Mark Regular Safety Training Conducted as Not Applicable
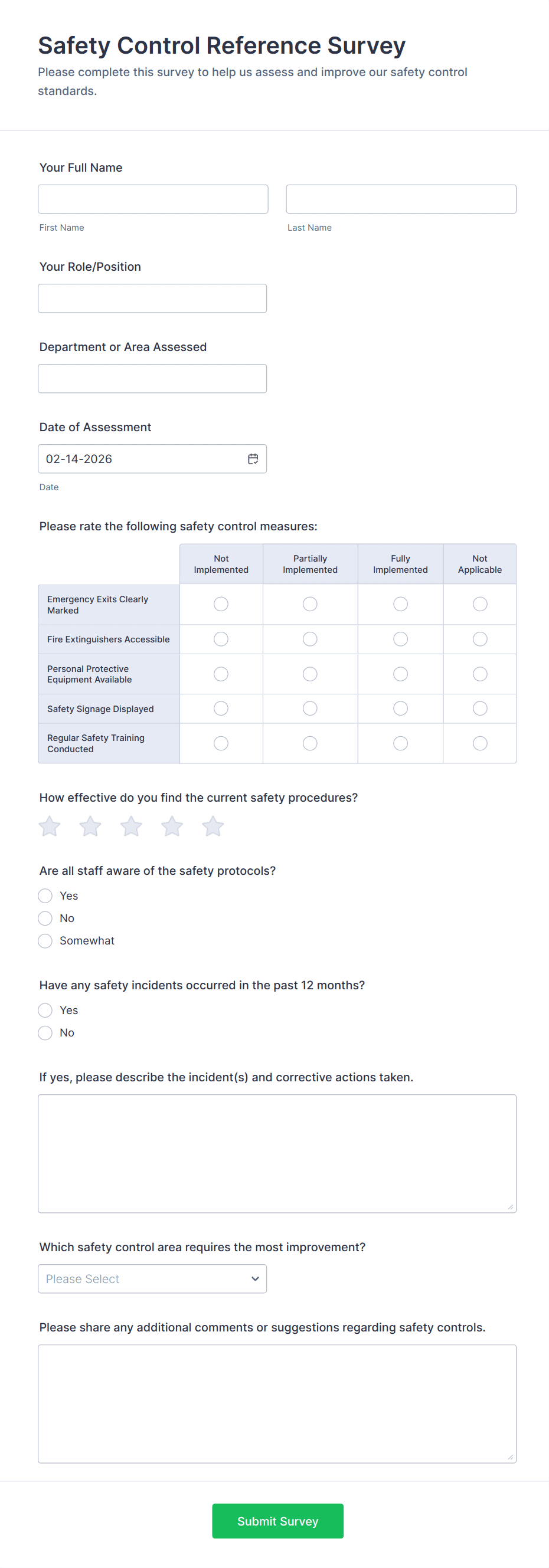Viewport: 549px width, 1568px height. (x=480, y=743)
